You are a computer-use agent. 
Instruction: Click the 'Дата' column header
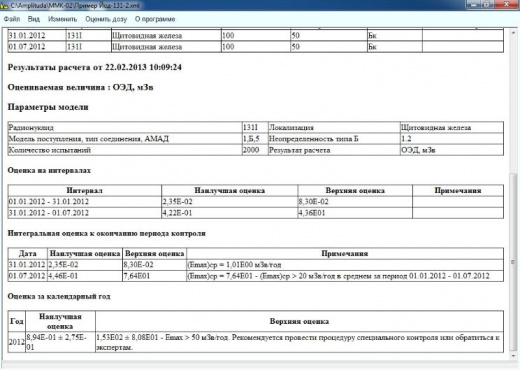28,254
